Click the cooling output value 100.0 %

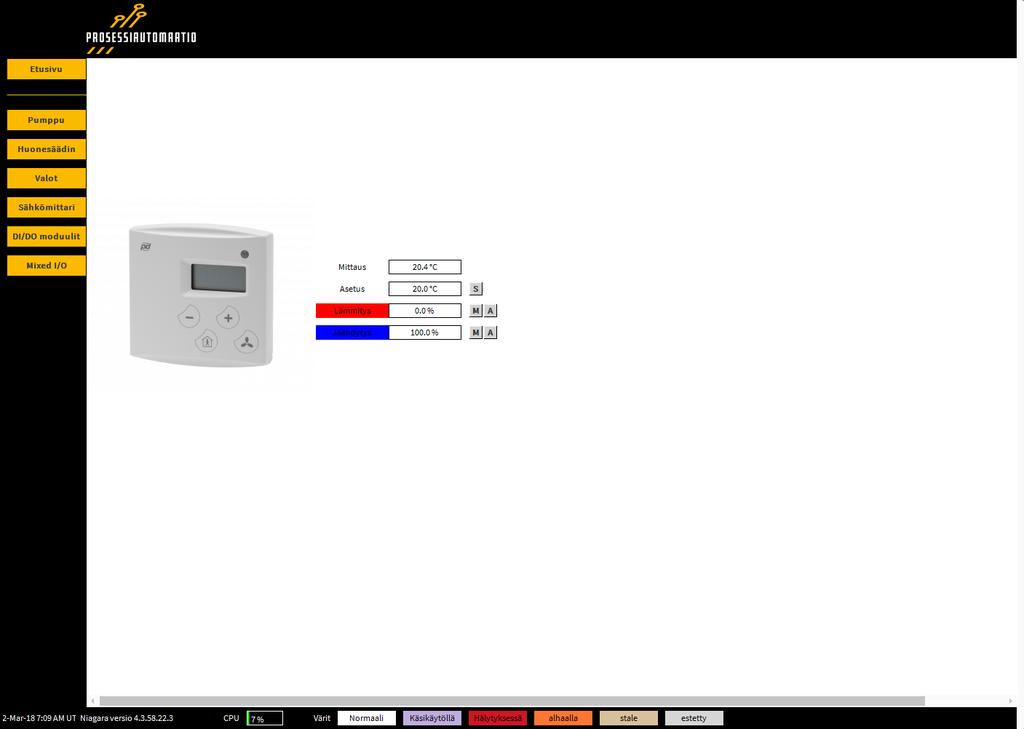click(425, 332)
